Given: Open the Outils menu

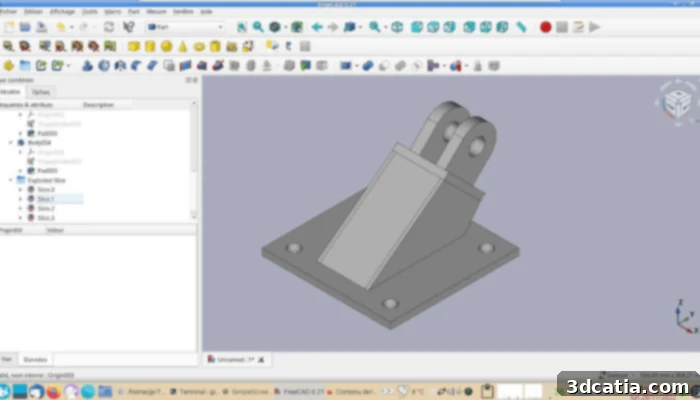Looking at the screenshot, I should click(90, 12).
